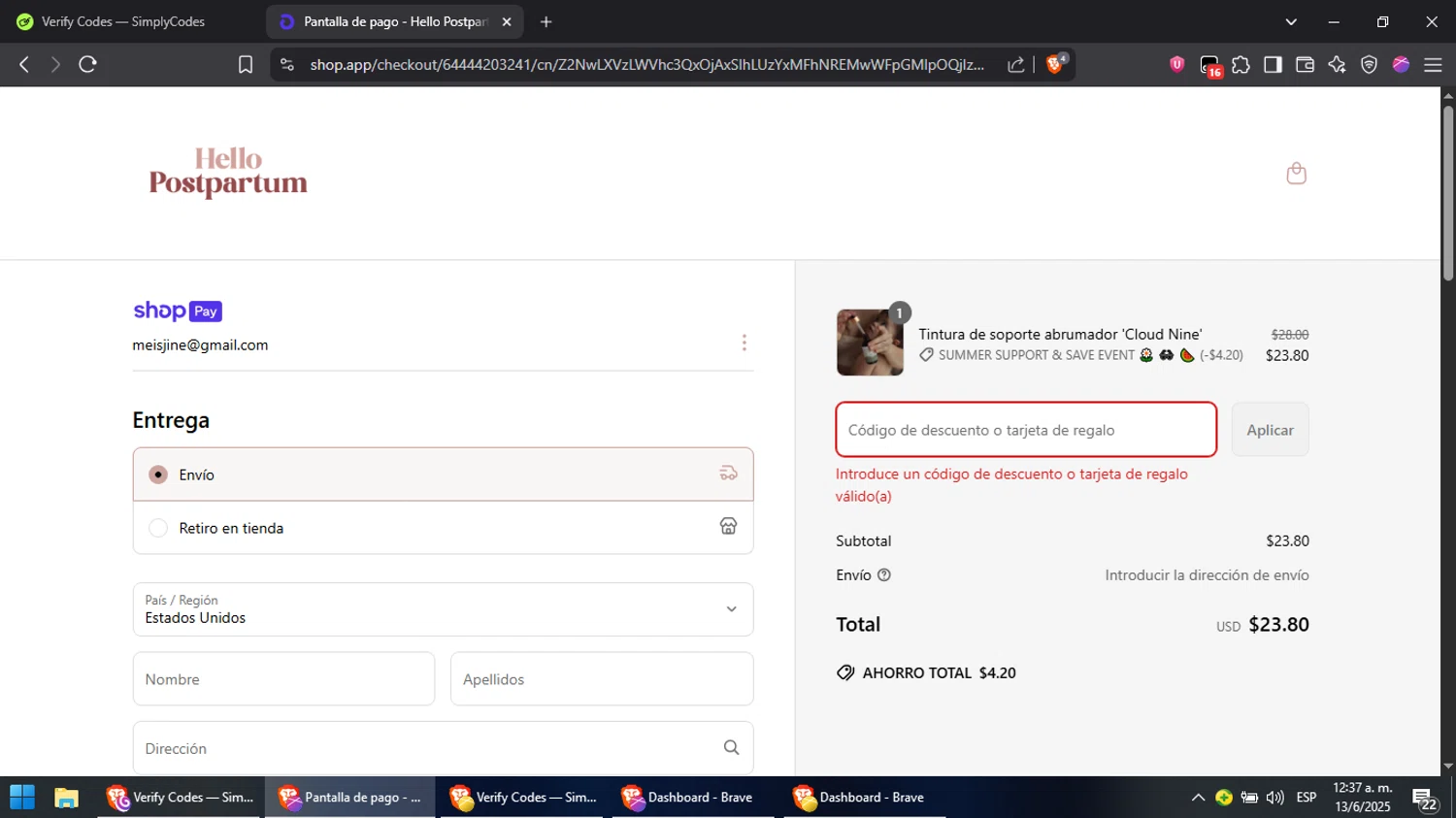Close the Pantalla de pago tab
The height and width of the screenshot is (818, 1456).
pyautogui.click(x=507, y=21)
